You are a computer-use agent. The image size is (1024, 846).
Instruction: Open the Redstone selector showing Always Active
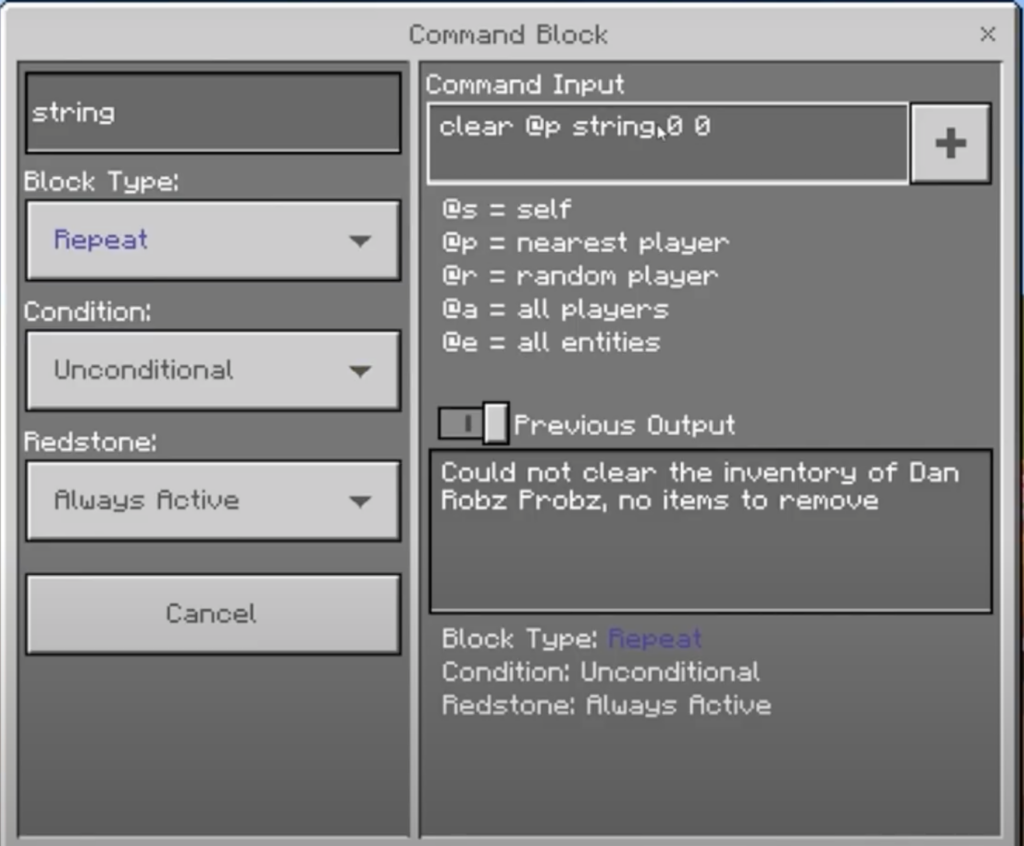[x=212, y=500]
